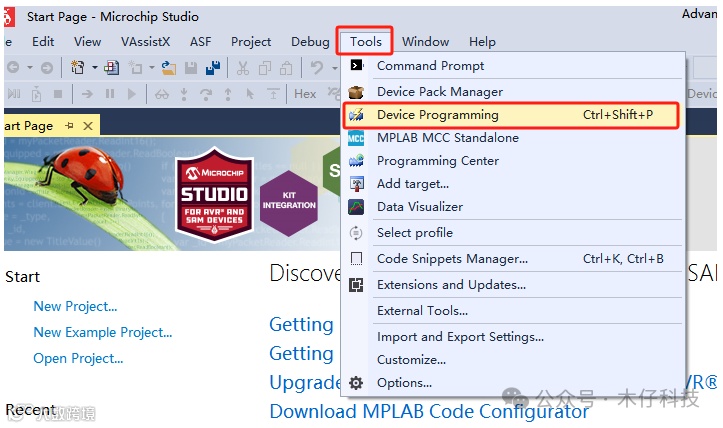Click the Navigate Backward toolbar icon
The image size is (723, 428).
pyautogui.click(x=13, y=68)
